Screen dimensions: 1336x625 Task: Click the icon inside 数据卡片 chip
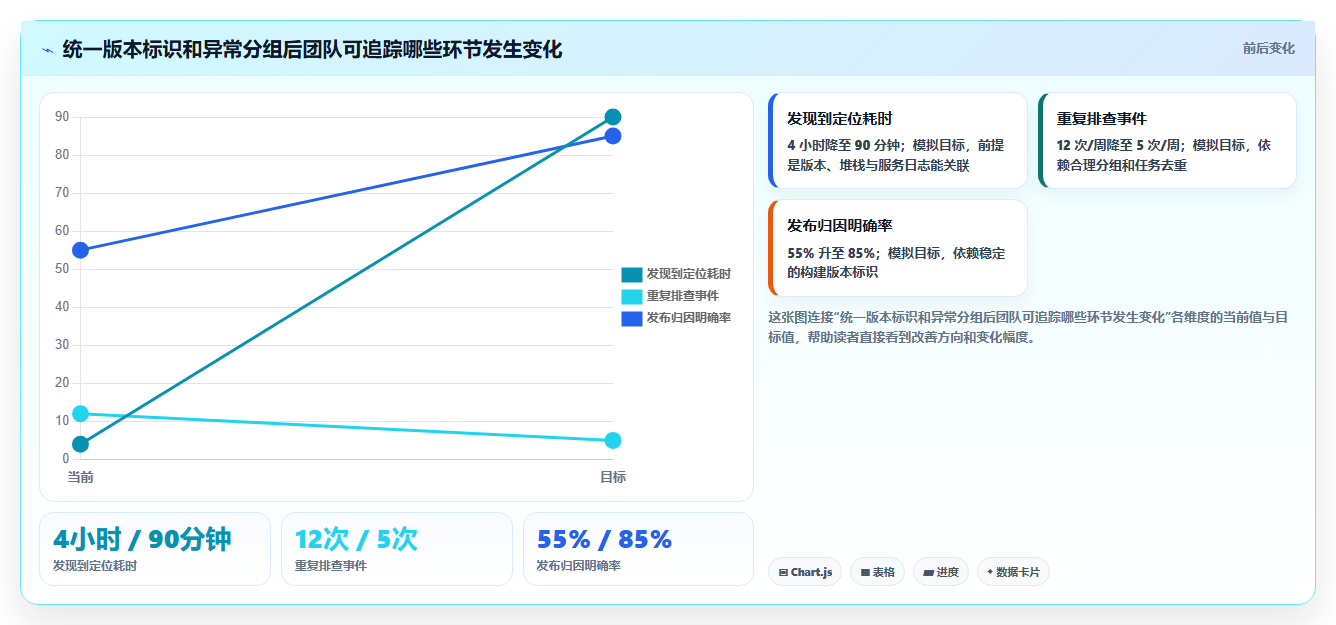click(990, 572)
